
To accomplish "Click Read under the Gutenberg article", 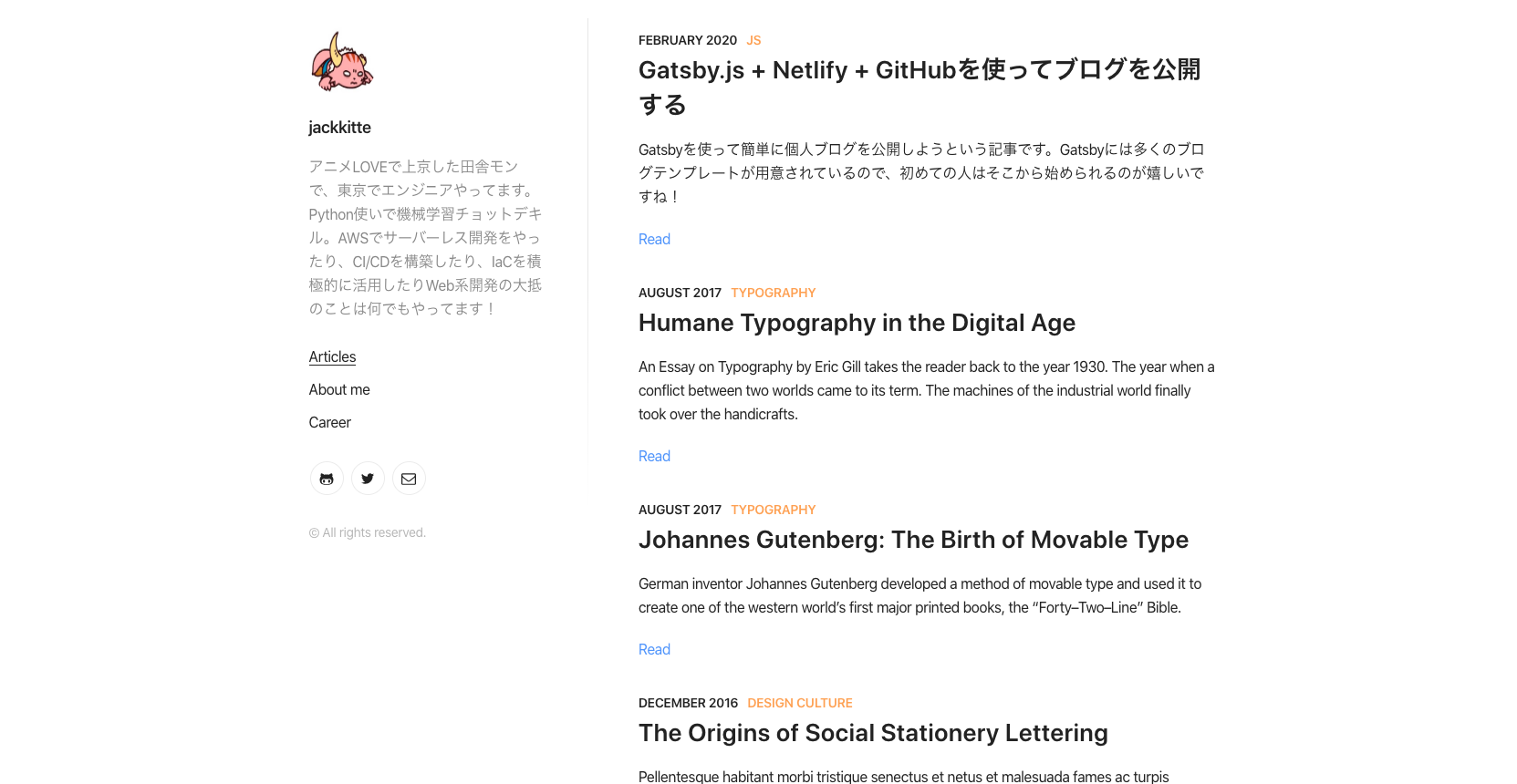I will [654, 649].
